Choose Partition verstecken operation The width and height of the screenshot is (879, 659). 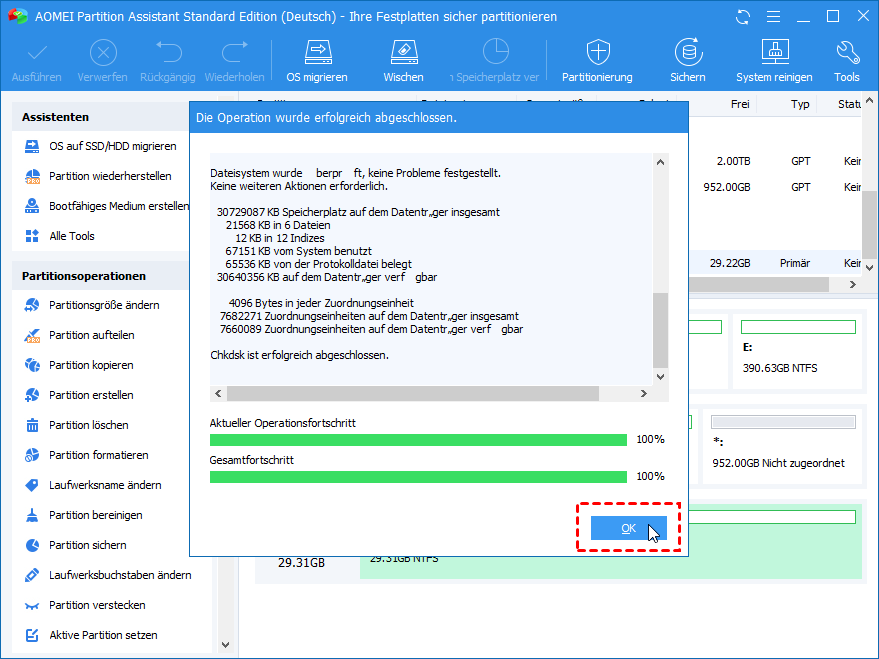[85, 605]
